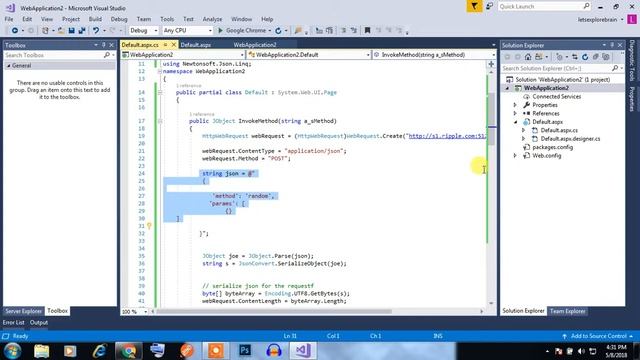640x360 pixels.
Task: Open the Google Chrome run target dropdown arrow
Action: 270,31
